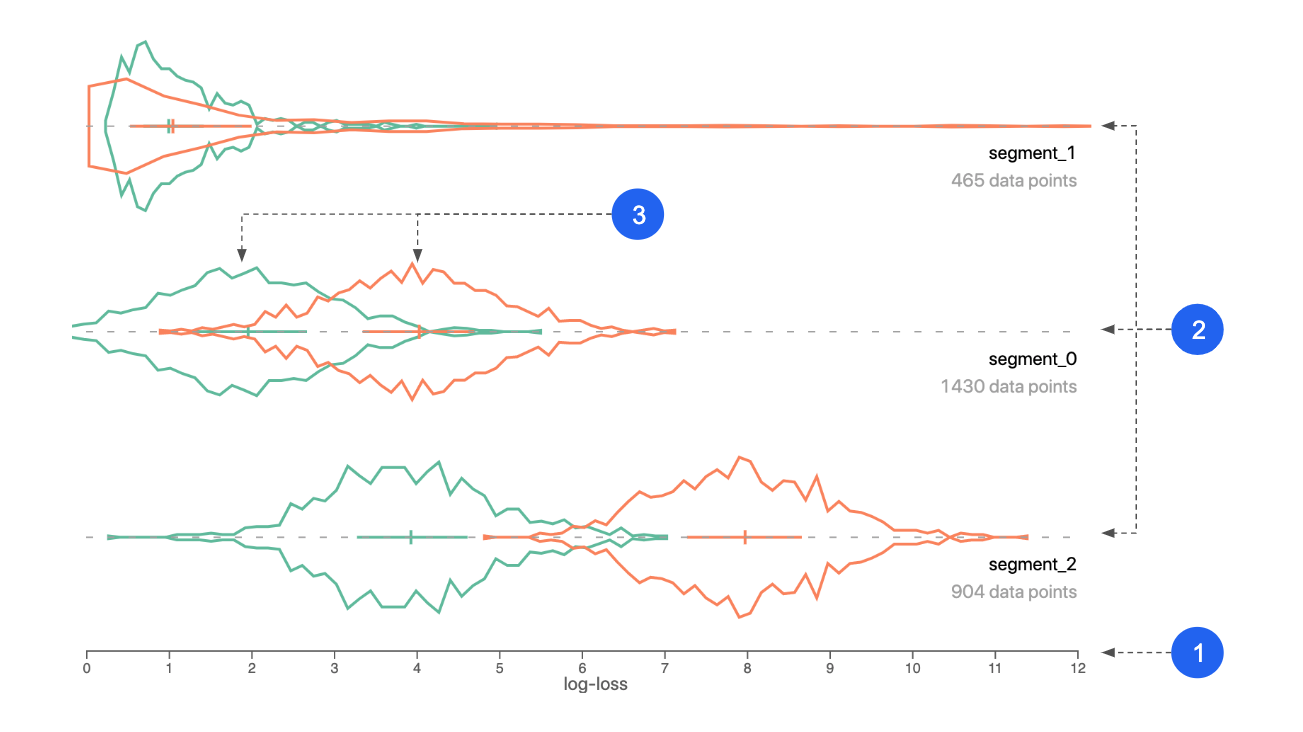Click the blue annotation circle numbered 2
This screenshot has height=732, width=1303.
click(x=1197, y=329)
